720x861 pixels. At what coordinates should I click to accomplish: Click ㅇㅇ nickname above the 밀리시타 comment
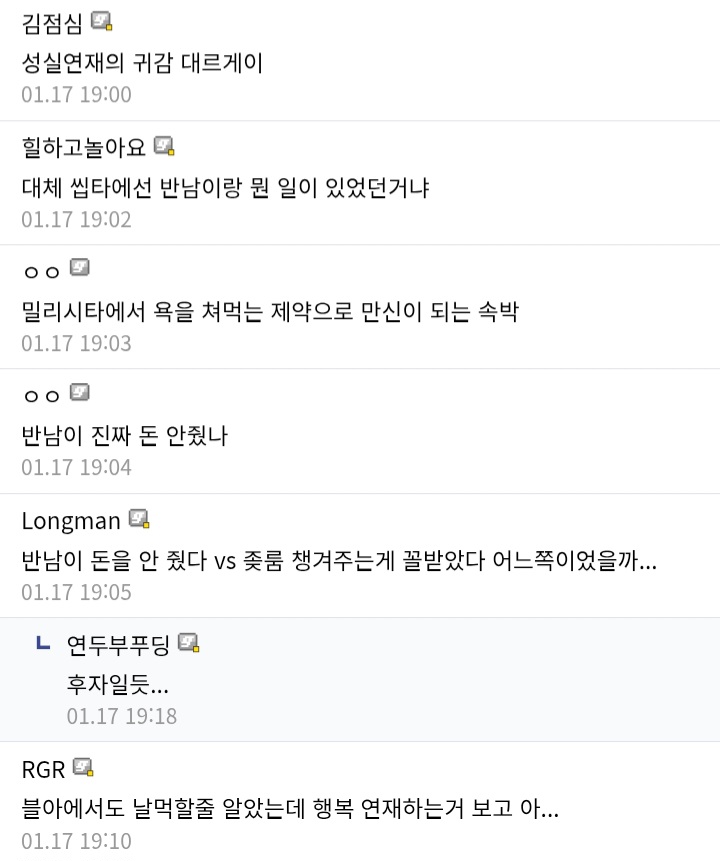[x=42, y=271]
